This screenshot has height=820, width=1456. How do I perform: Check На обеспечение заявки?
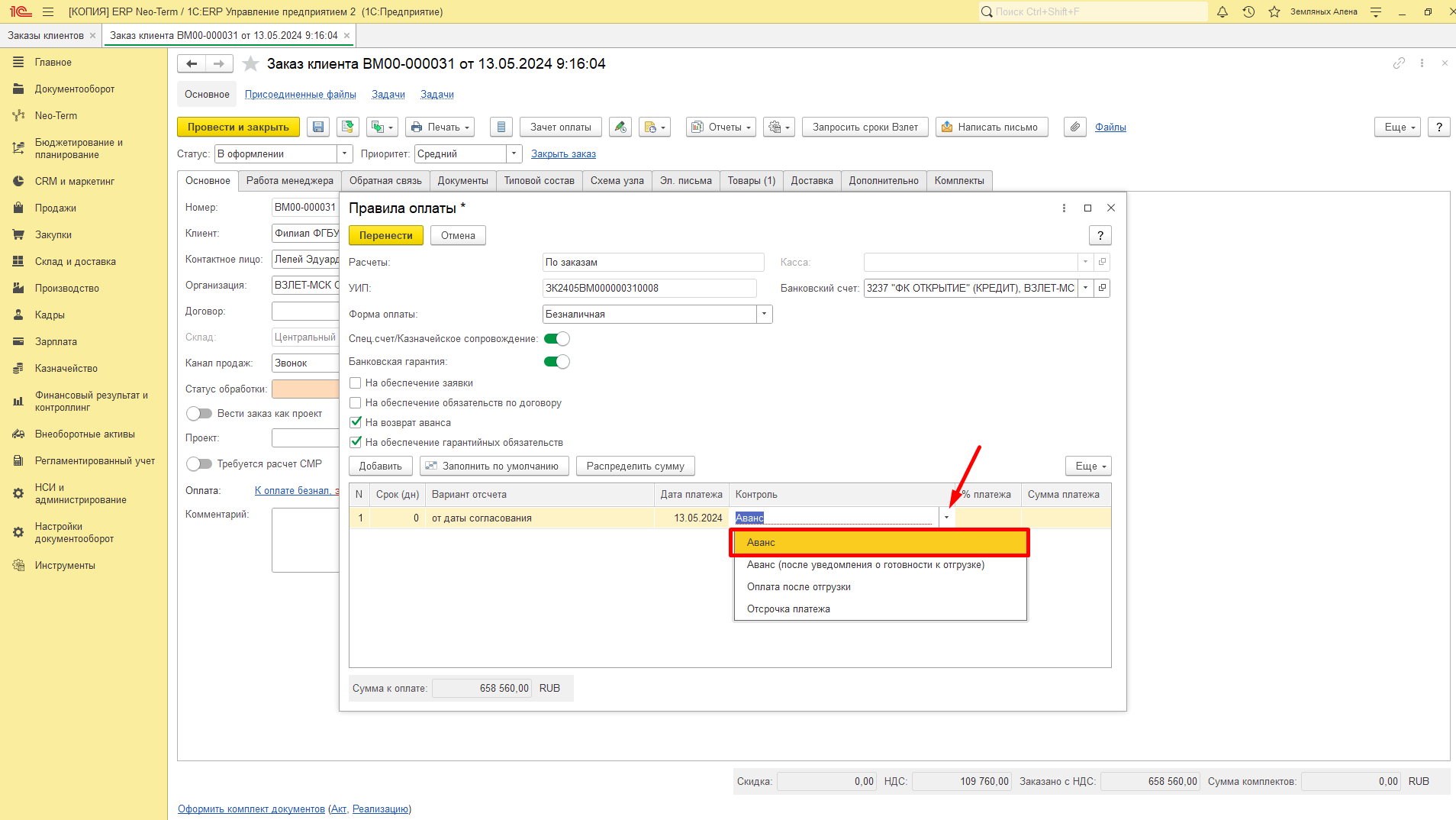[356, 383]
